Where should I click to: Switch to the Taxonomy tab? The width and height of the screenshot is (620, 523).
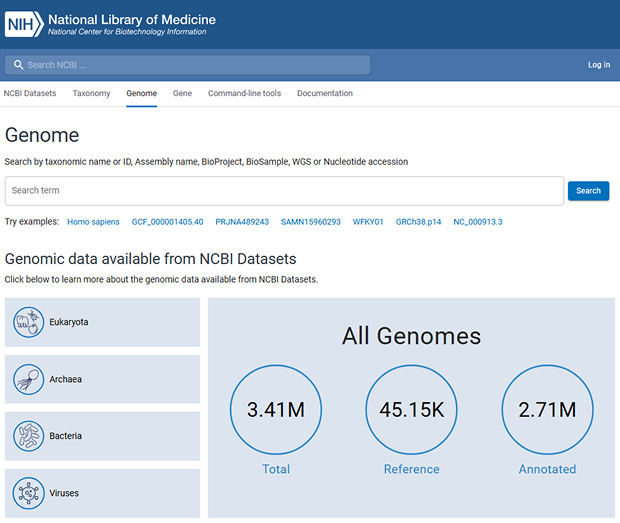[91, 93]
